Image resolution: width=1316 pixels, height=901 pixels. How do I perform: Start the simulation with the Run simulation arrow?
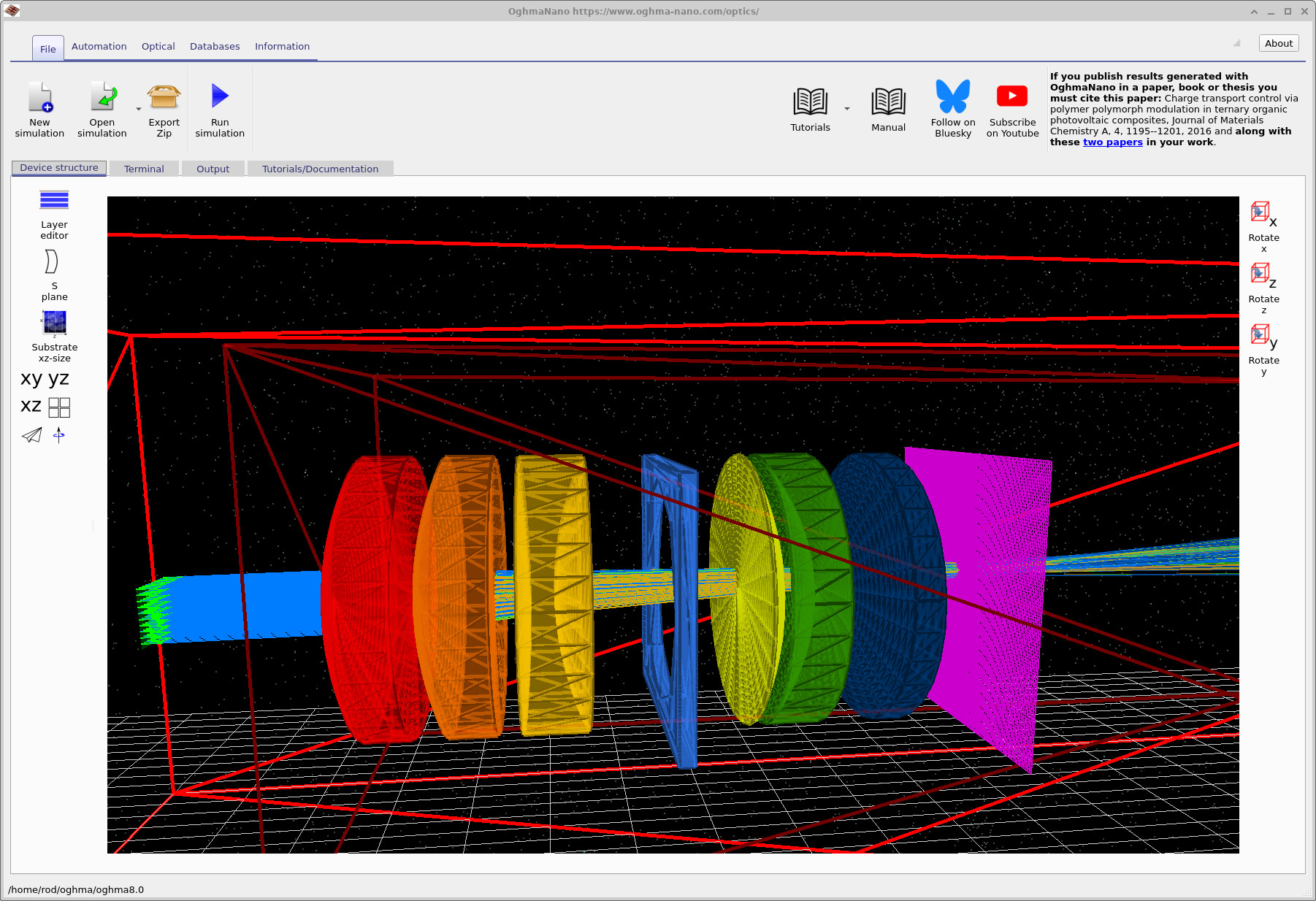click(x=220, y=97)
